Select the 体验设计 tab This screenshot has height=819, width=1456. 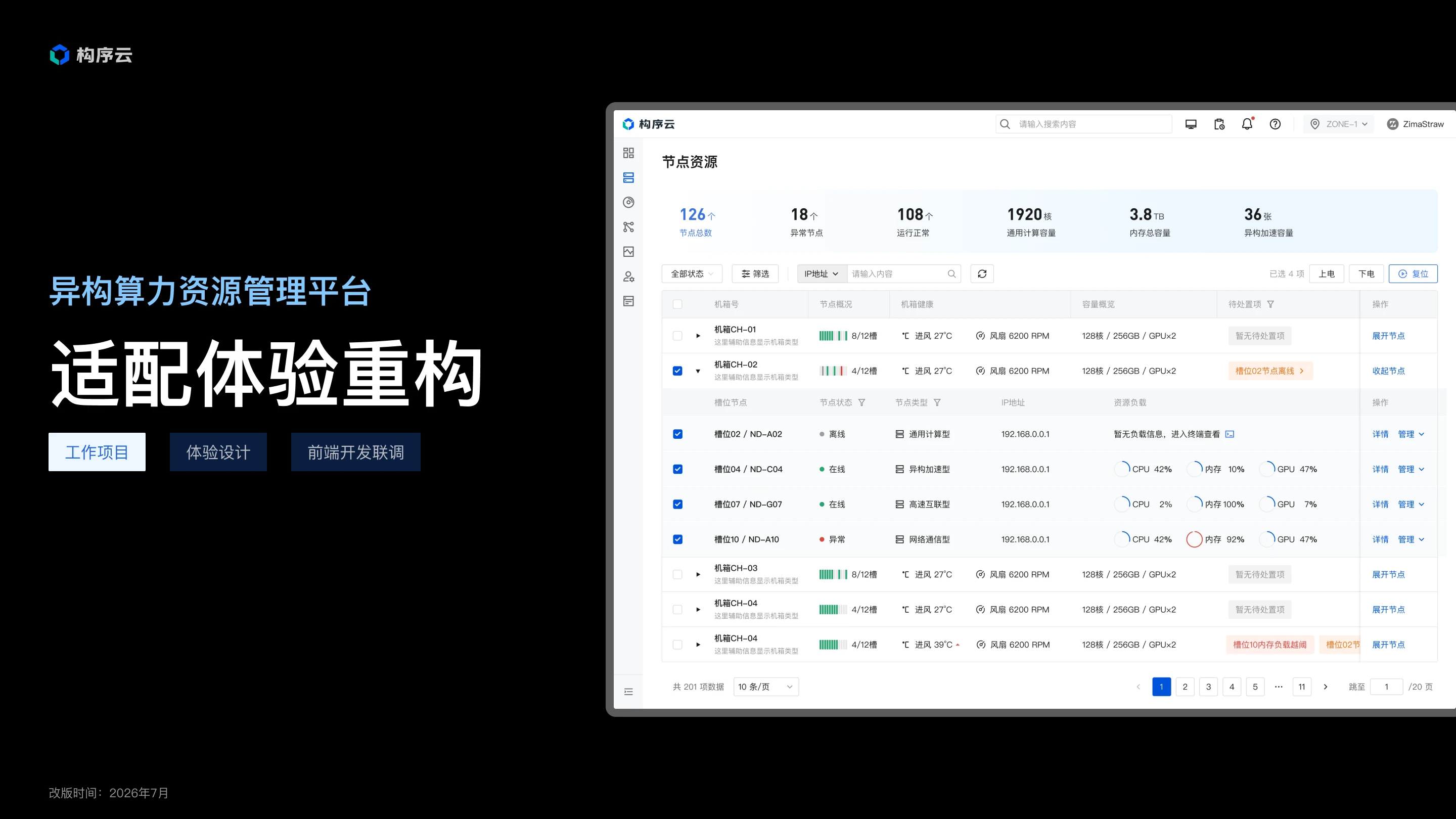(x=218, y=452)
